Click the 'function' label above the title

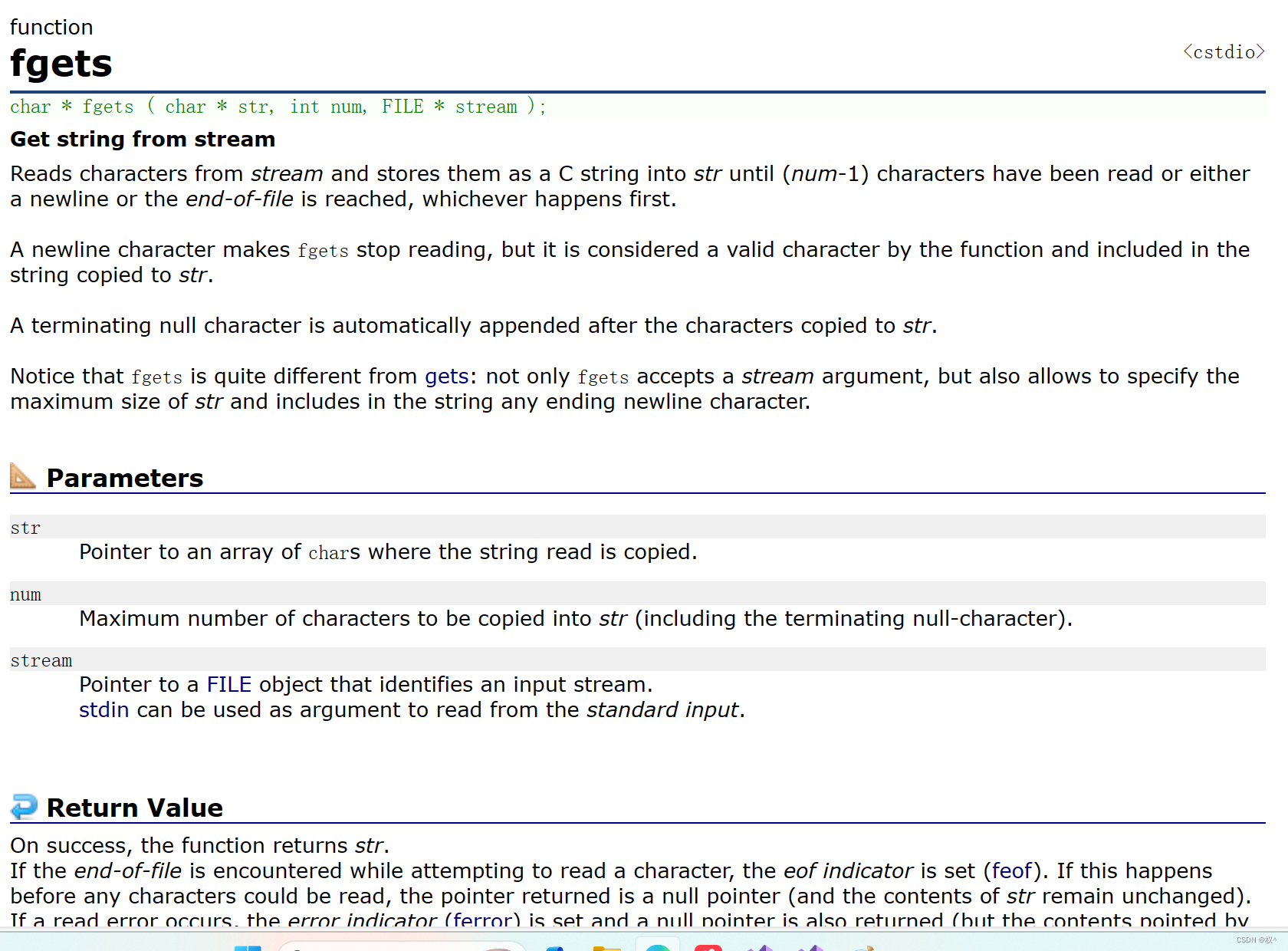point(51,27)
